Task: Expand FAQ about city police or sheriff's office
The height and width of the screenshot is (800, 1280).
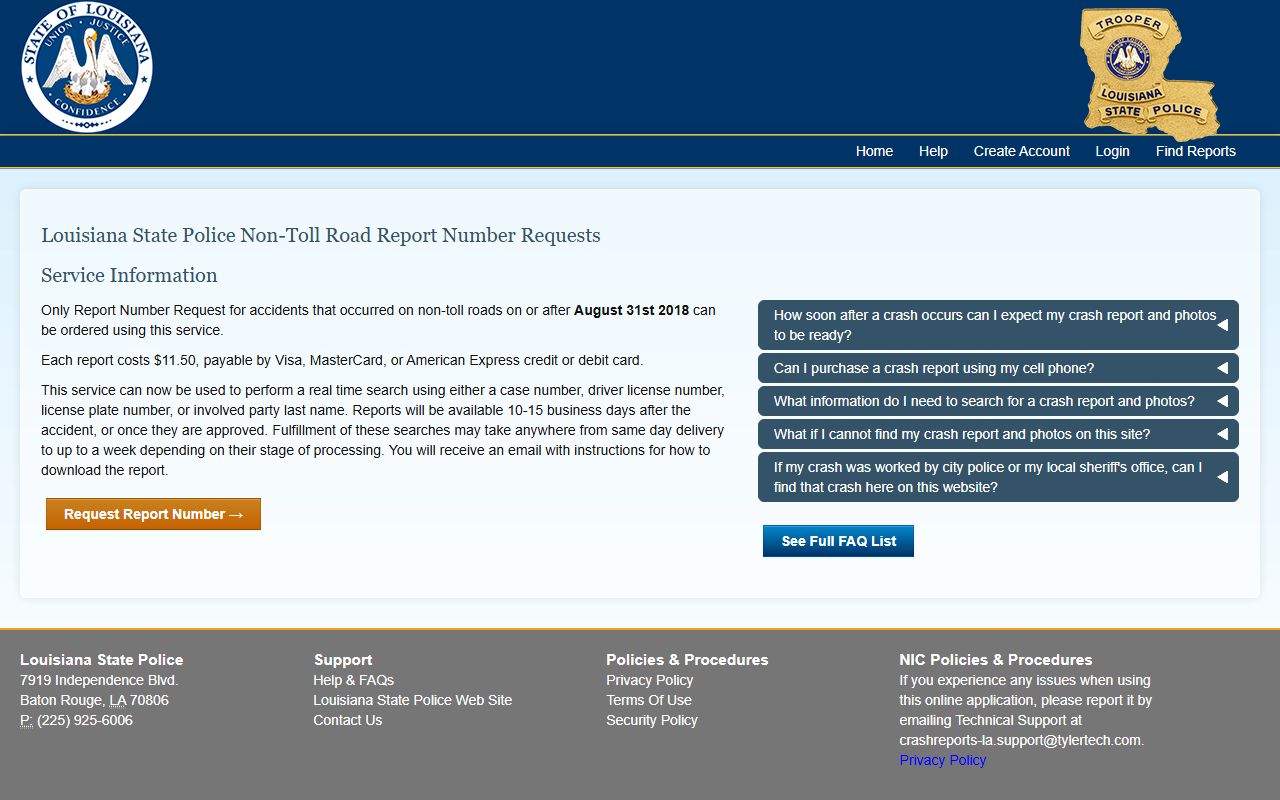Action: click(998, 477)
